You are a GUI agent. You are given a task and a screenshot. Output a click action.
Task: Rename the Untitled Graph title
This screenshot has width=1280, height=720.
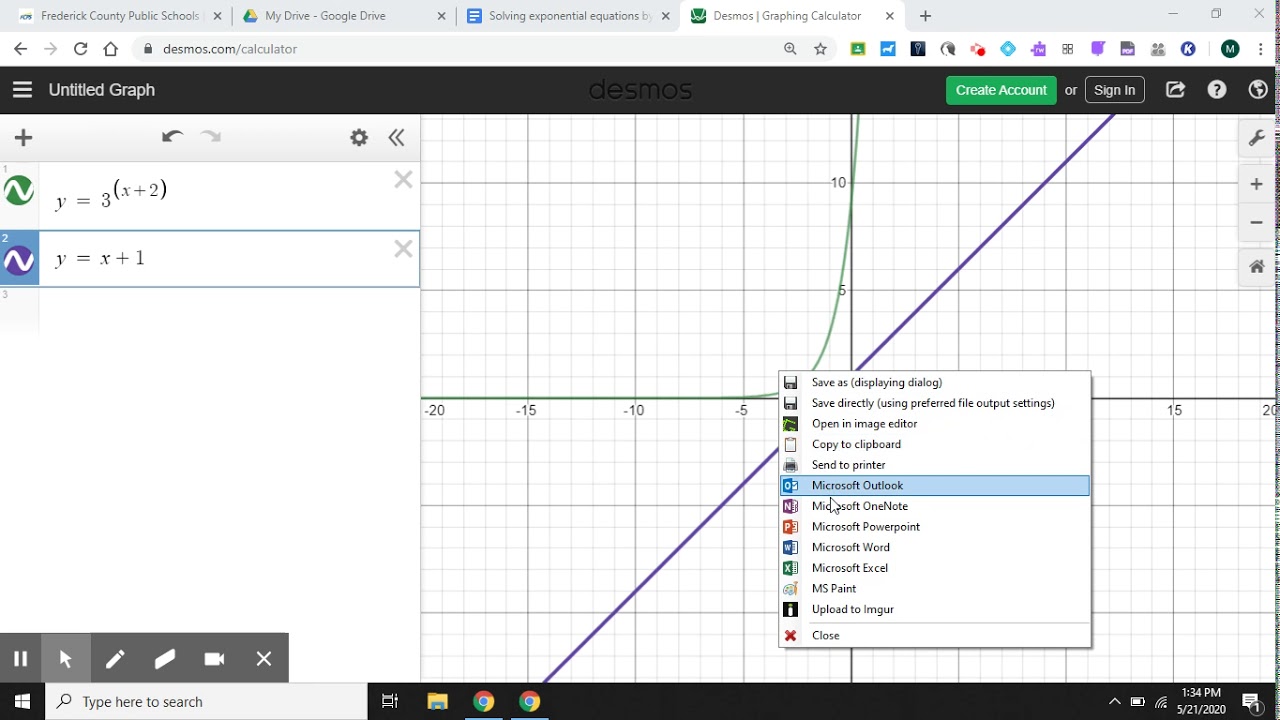click(x=102, y=90)
